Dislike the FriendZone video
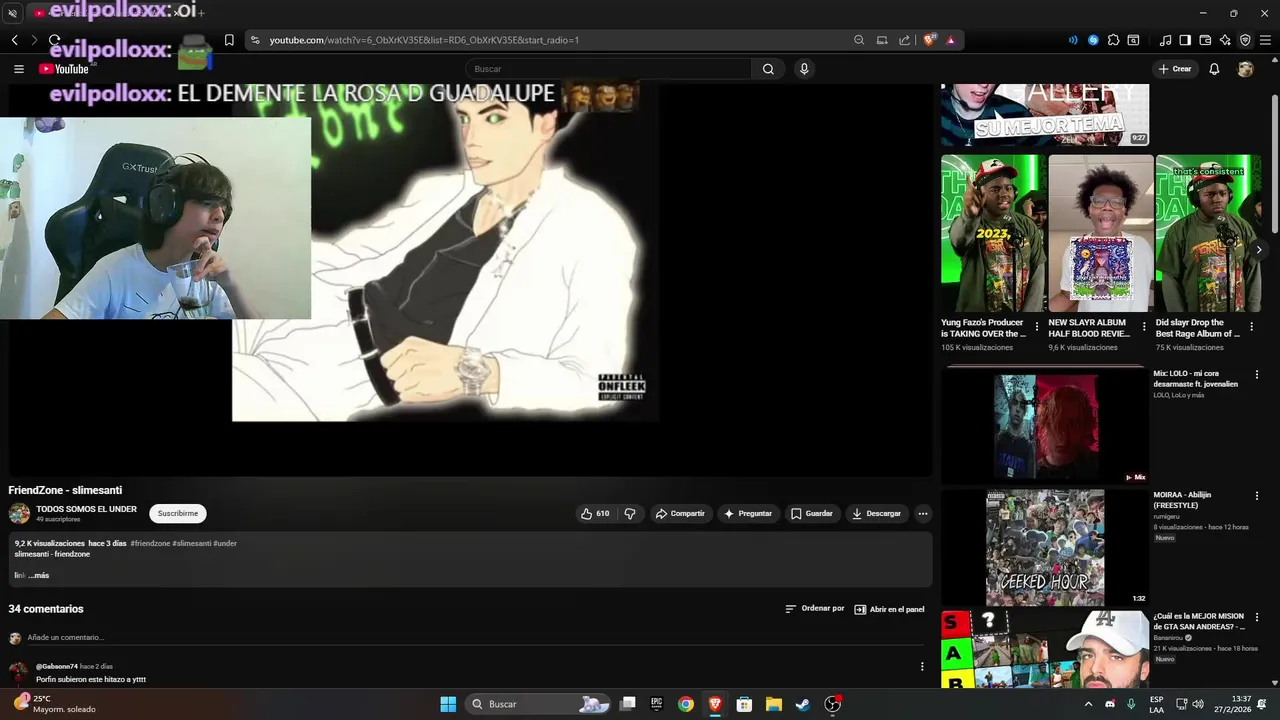1280x720 pixels. coord(630,513)
